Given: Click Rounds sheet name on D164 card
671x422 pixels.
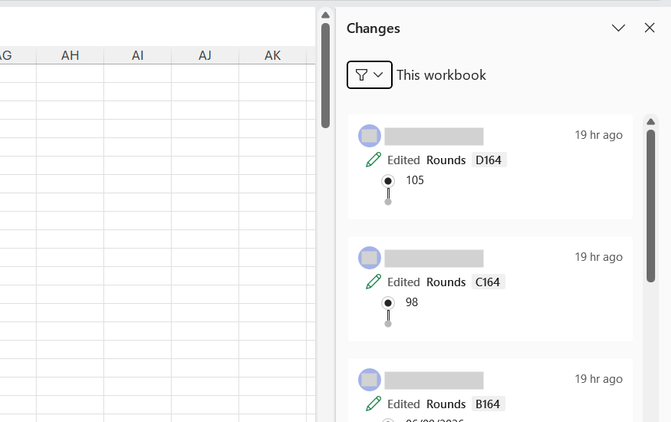Looking at the screenshot, I should pyautogui.click(x=446, y=160).
